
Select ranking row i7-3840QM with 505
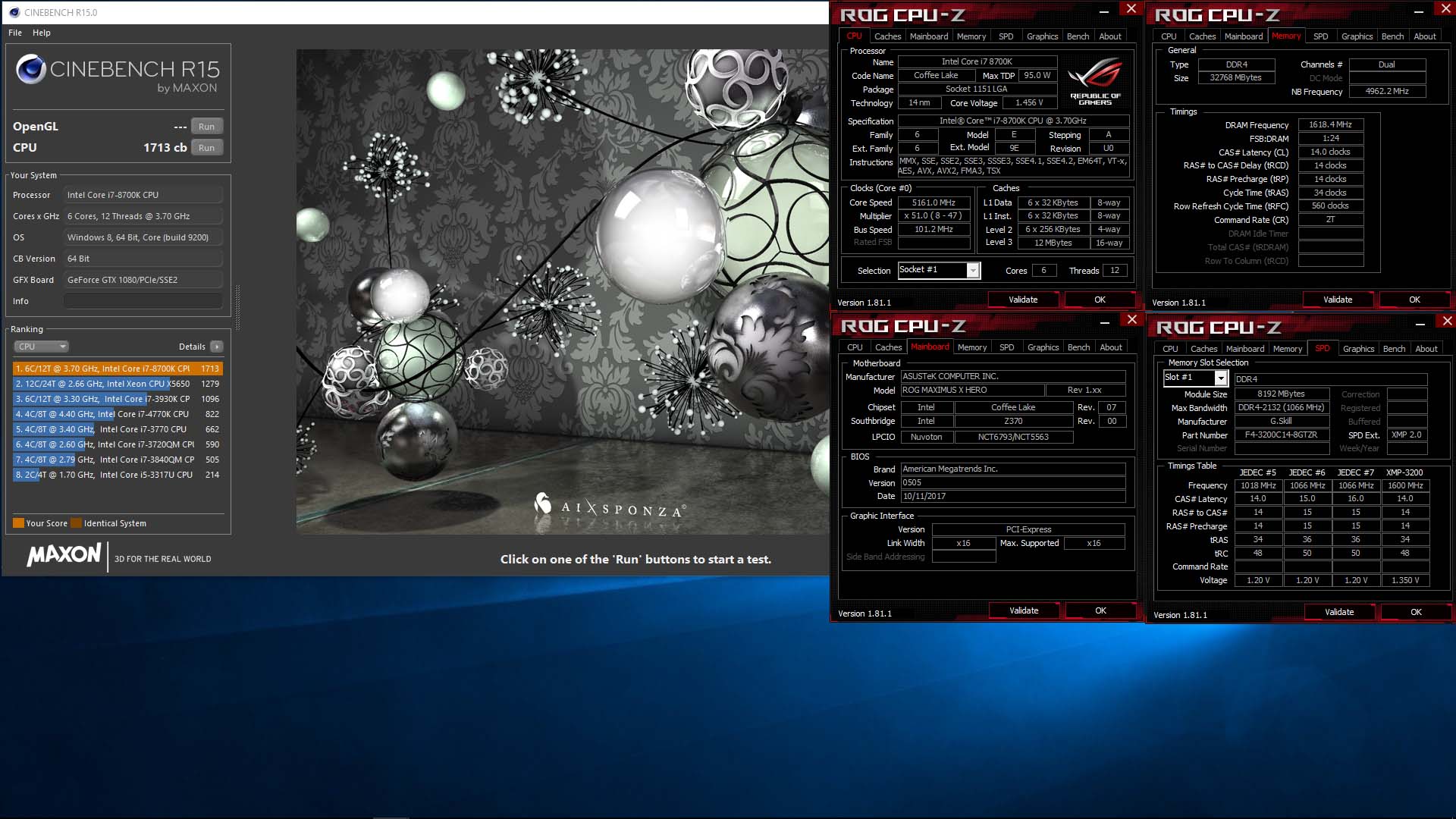(x=118, y=460)
